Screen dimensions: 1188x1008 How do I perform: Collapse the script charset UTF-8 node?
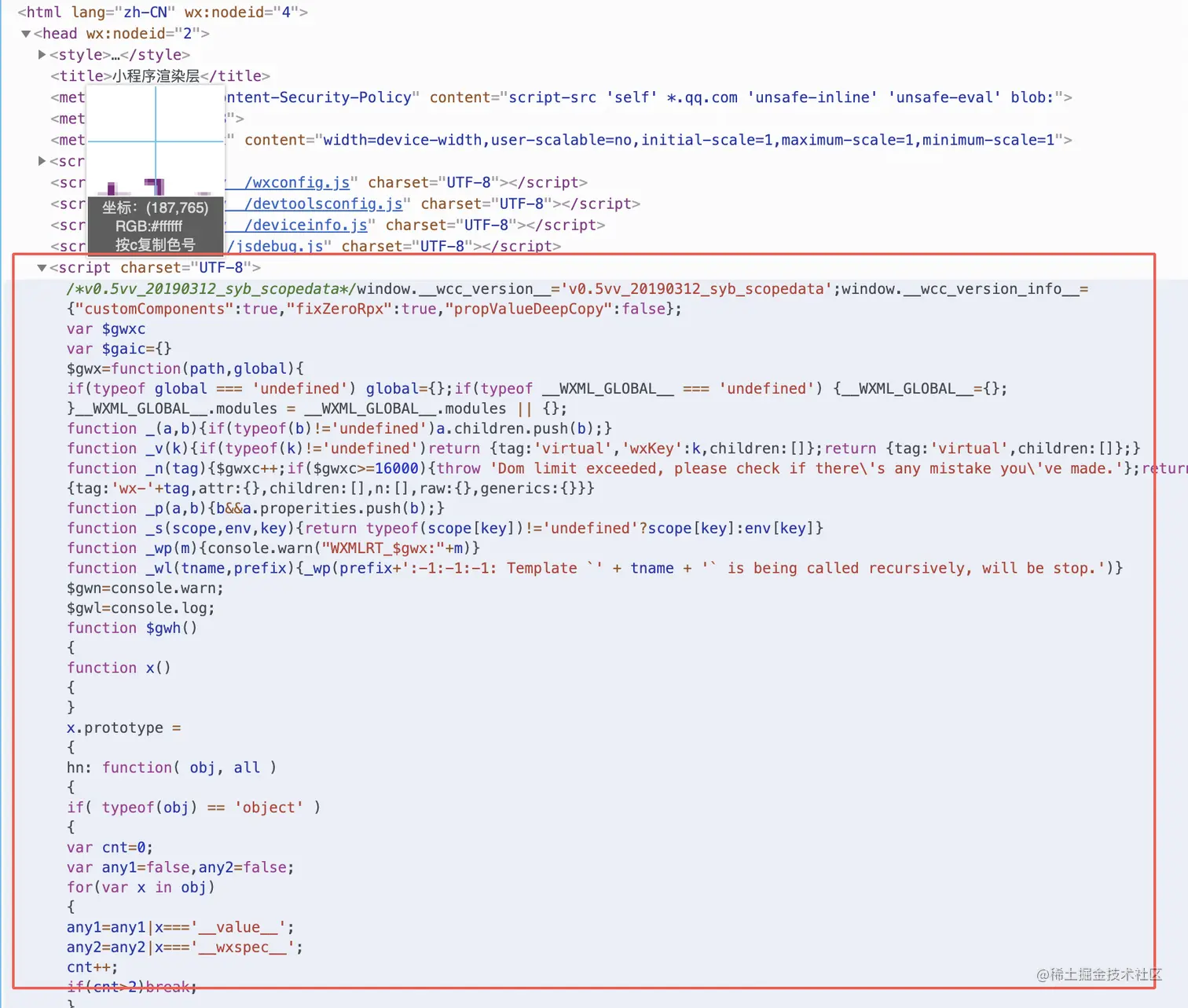coord(42,268)
